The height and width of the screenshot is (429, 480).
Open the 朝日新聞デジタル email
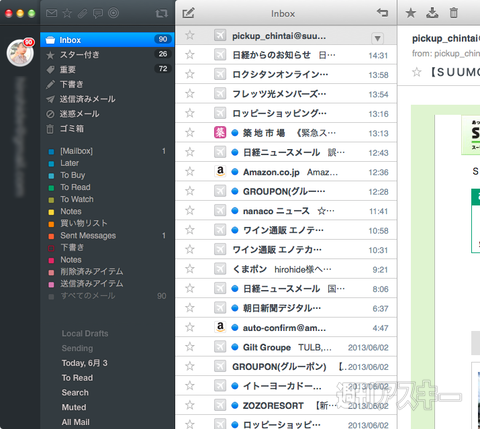tap(286, 308)
